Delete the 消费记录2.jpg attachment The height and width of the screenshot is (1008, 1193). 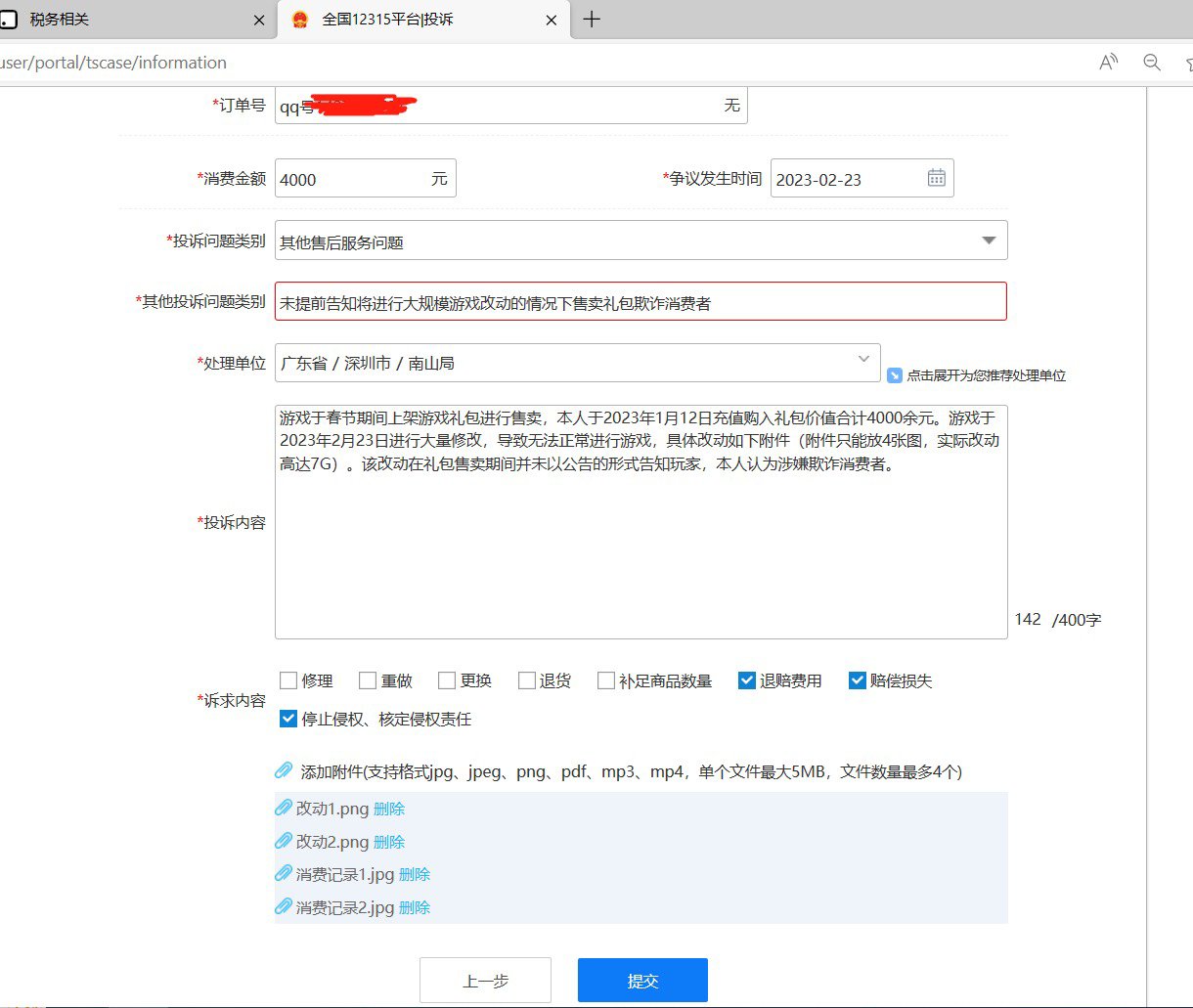[415, 907]
